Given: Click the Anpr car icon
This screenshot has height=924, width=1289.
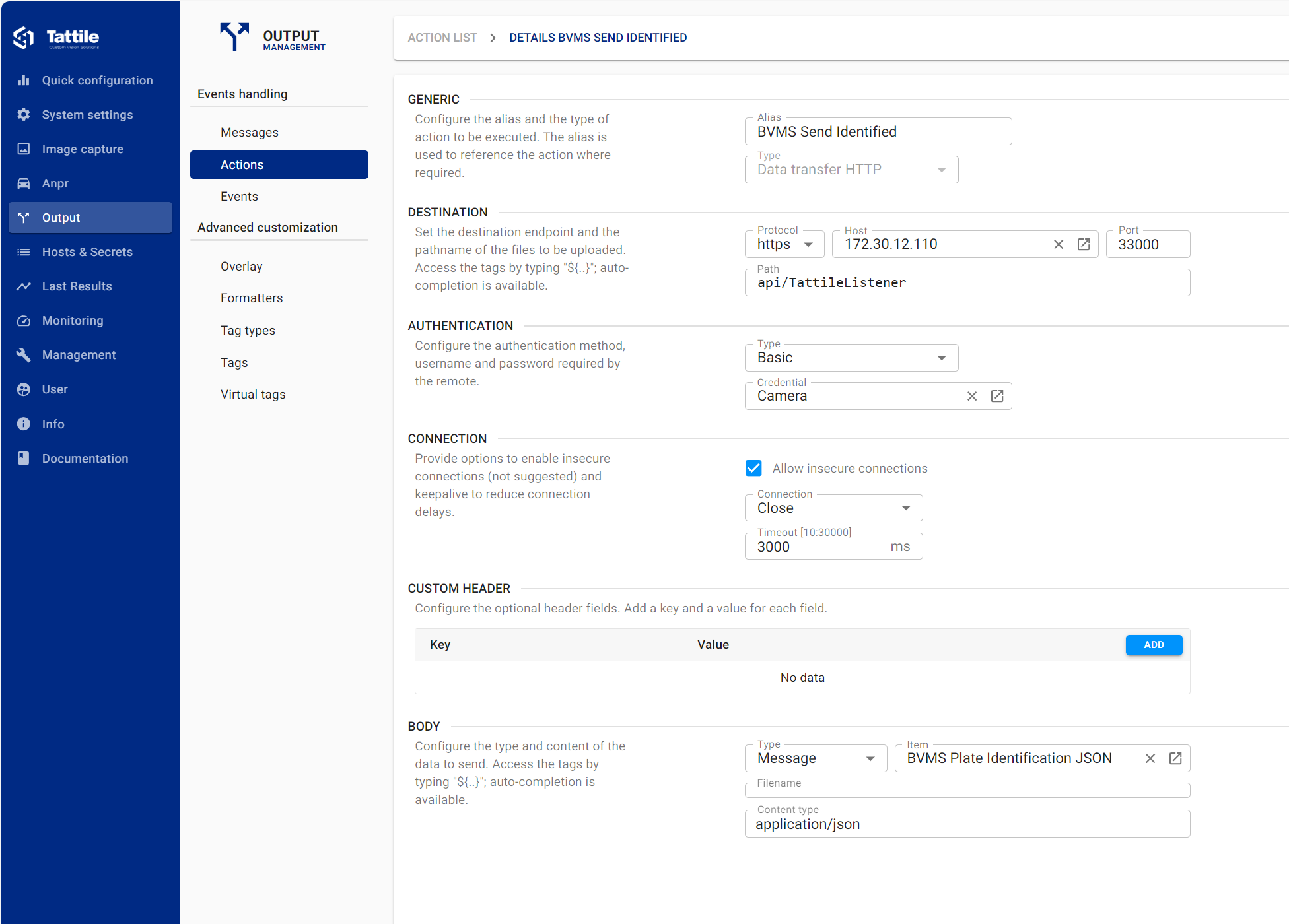Looking at the screenshot, I should (x=24, y=183).
